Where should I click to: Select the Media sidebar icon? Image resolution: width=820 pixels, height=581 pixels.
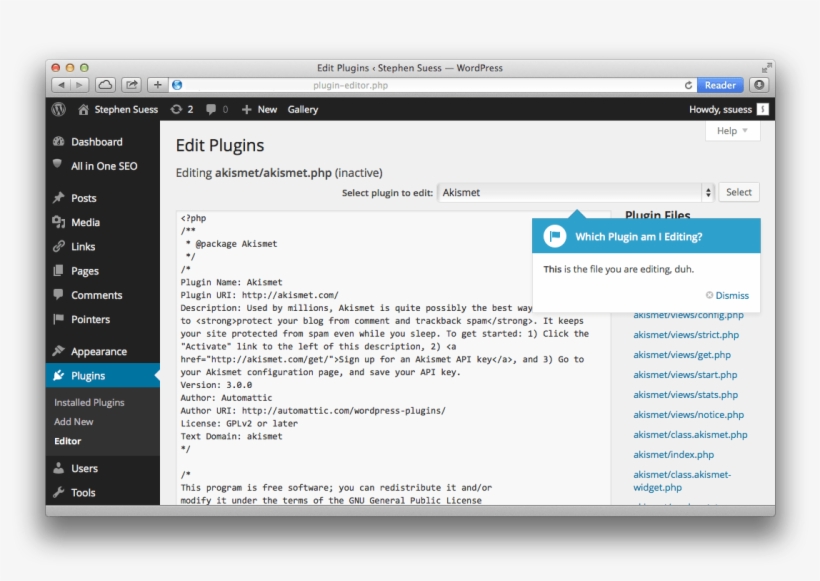coord(60,222)
